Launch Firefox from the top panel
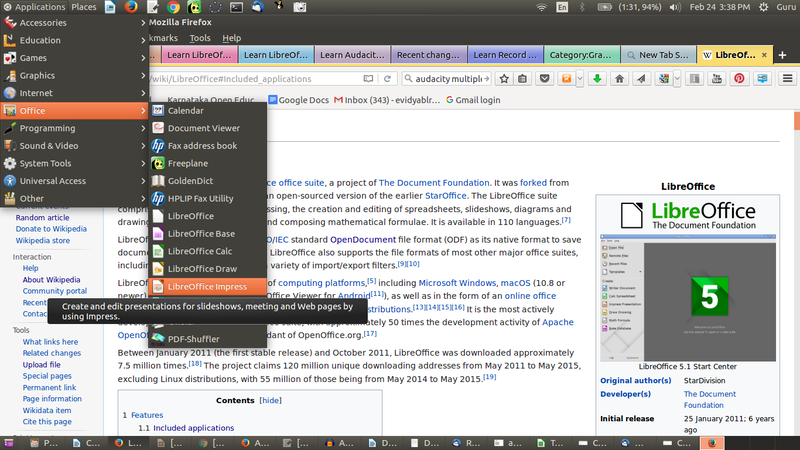Viewport: 800px width, 450px height. tap(131, 7)
